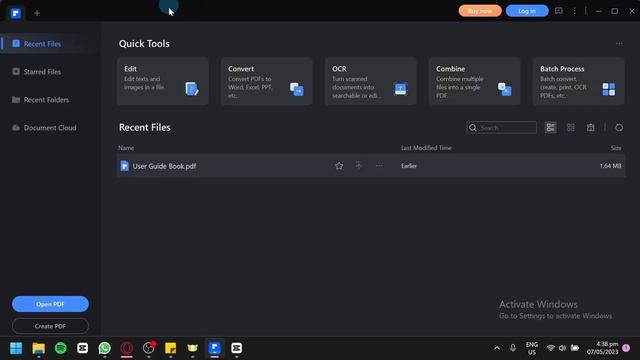Open File Explorer from taskbar
Image resolution: width=640 pixels, height=360 pixels.
point(38,348)
